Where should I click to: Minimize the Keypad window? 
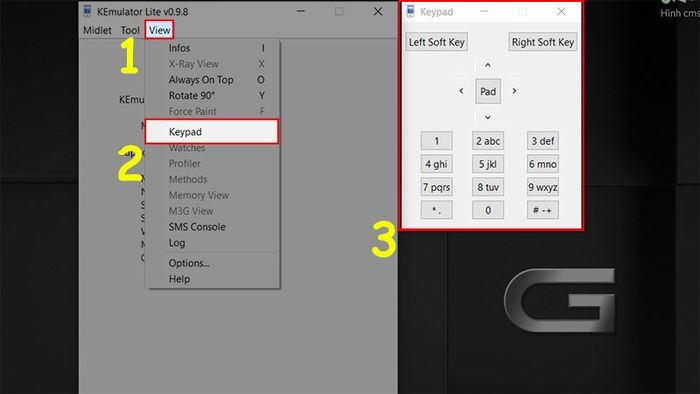[x=484, y=11]
